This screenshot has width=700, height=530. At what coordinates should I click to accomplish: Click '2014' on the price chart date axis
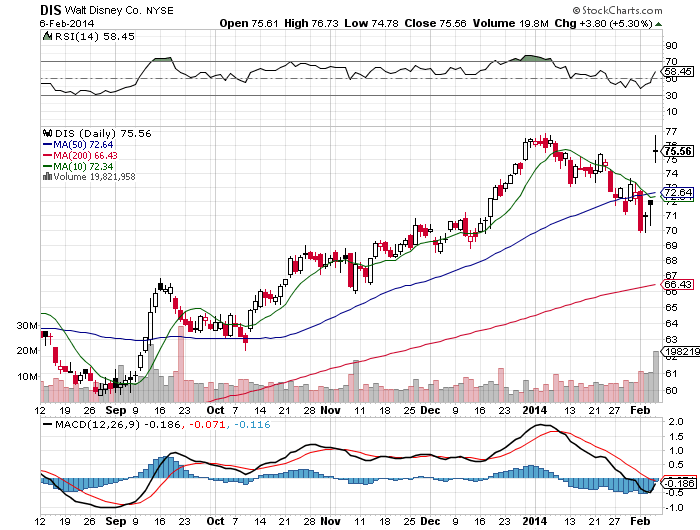[534, 410]
